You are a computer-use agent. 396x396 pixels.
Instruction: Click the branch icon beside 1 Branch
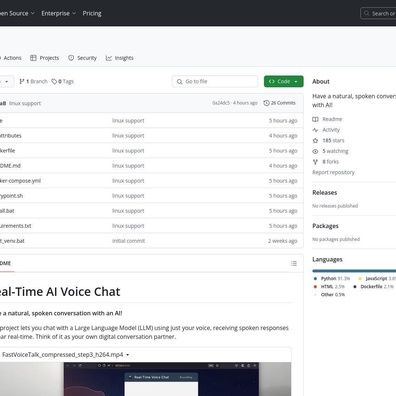point(22,81)
